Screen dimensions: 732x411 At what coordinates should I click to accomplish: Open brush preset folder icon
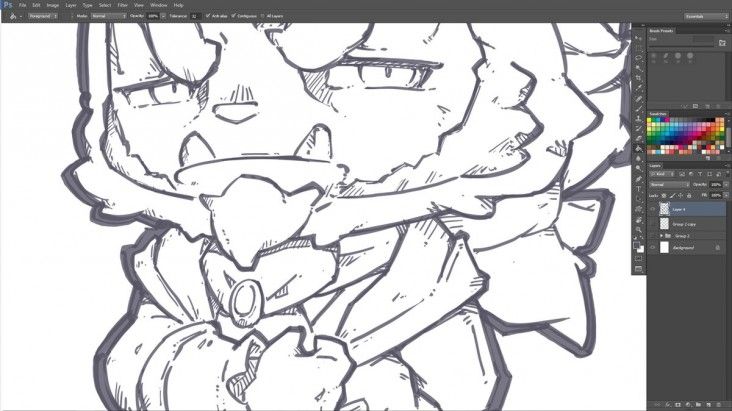point(722,43)
